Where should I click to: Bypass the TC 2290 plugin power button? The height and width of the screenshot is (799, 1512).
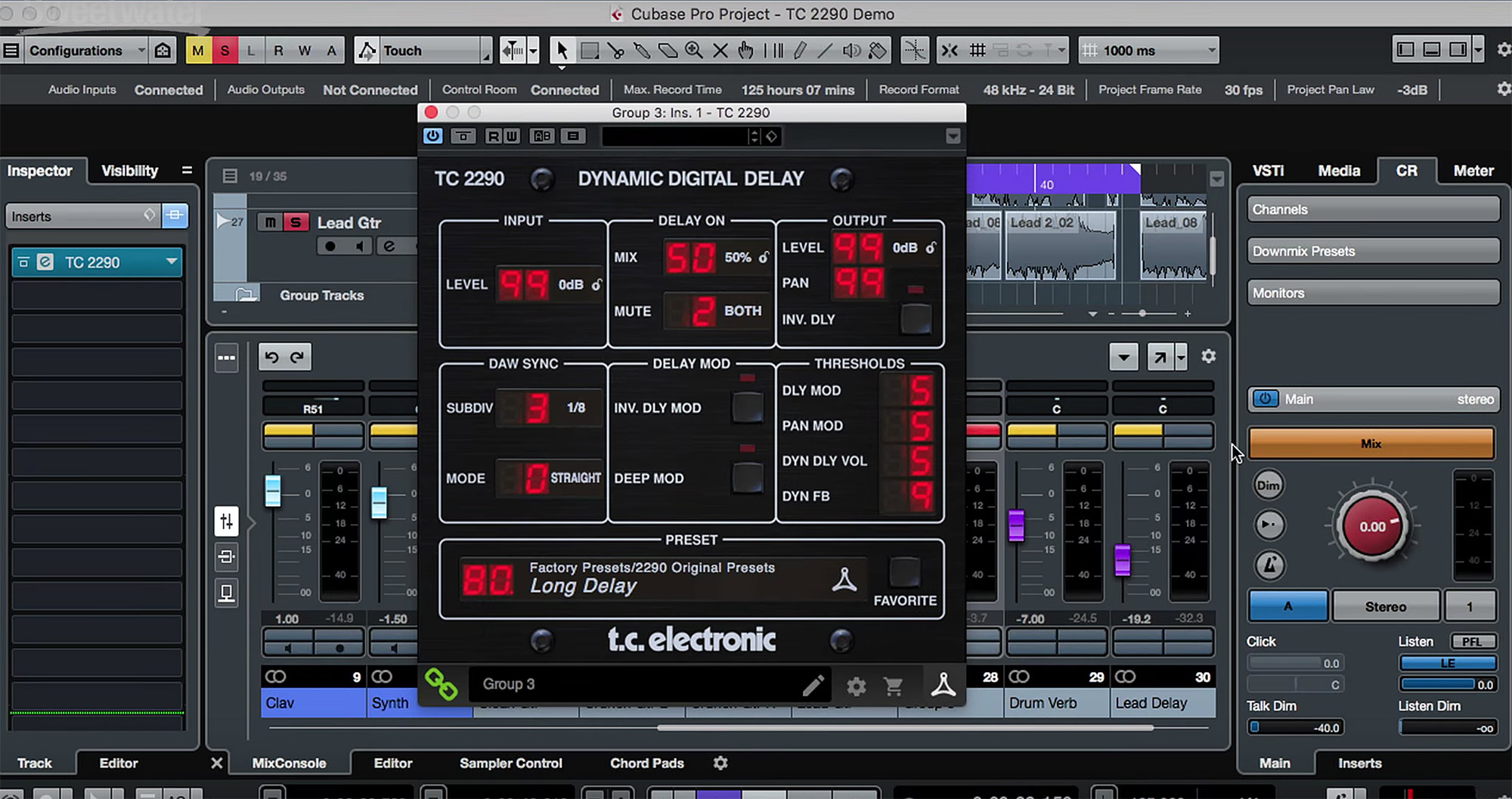432,136
